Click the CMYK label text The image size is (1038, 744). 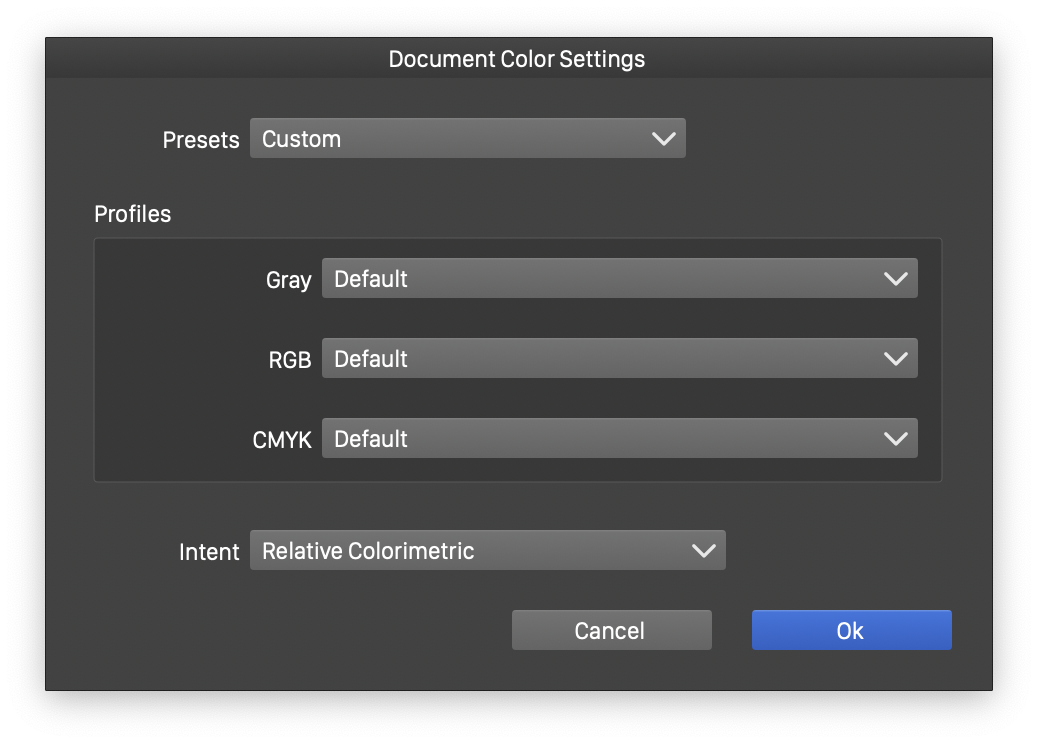[x=282, y=440]
